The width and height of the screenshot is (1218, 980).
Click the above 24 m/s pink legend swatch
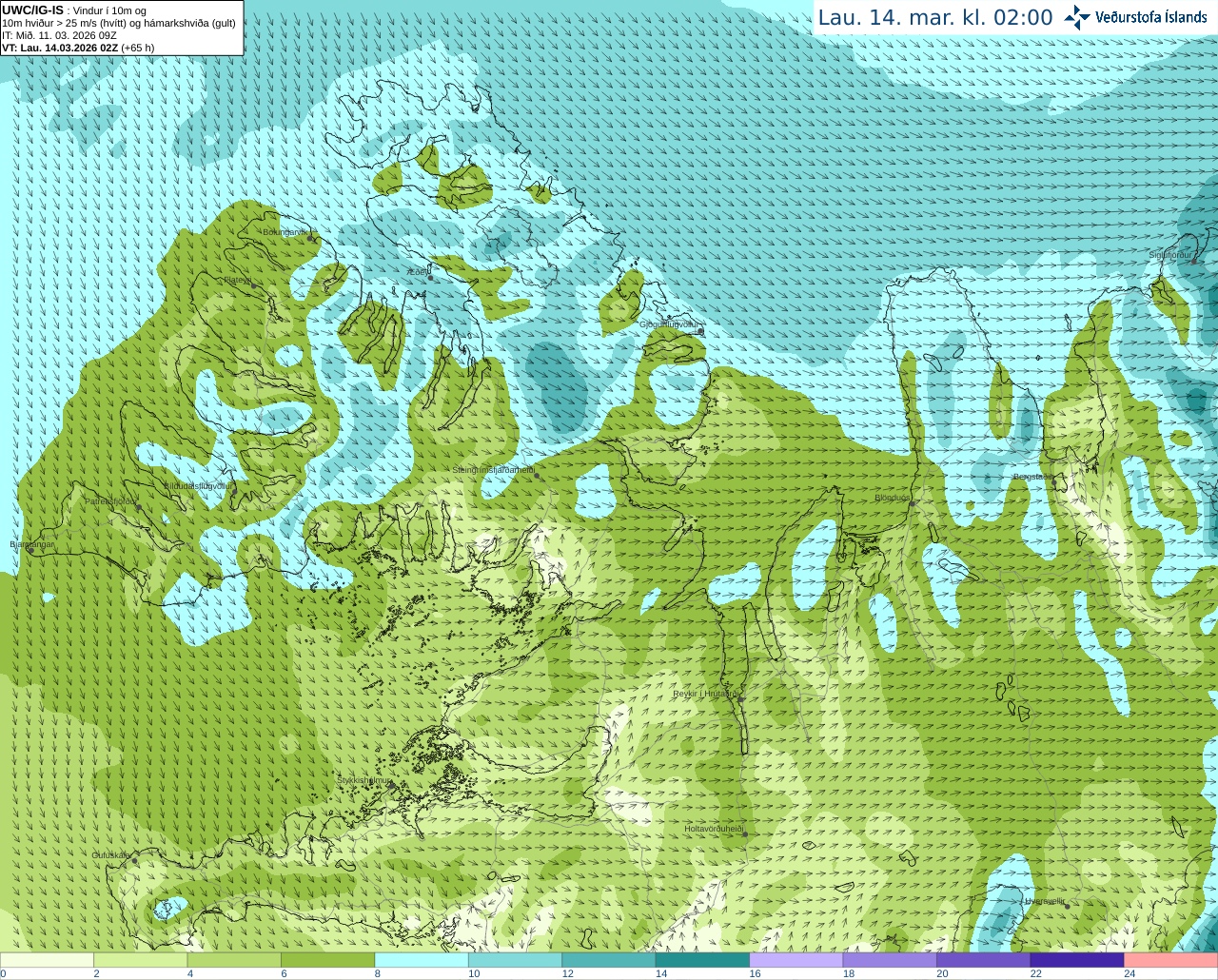[x=1171, y=960]
